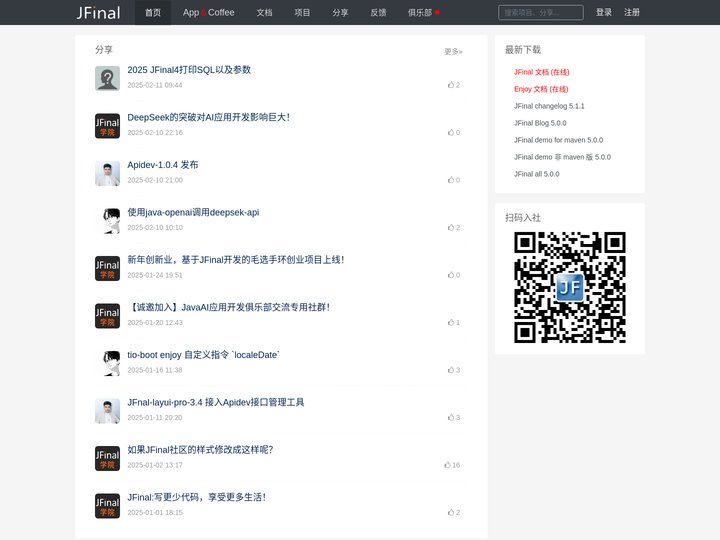Image resolution: width=720 pixels, height=540 pixels.
Task: Open the 首页 nav tab
Action: 153,12
